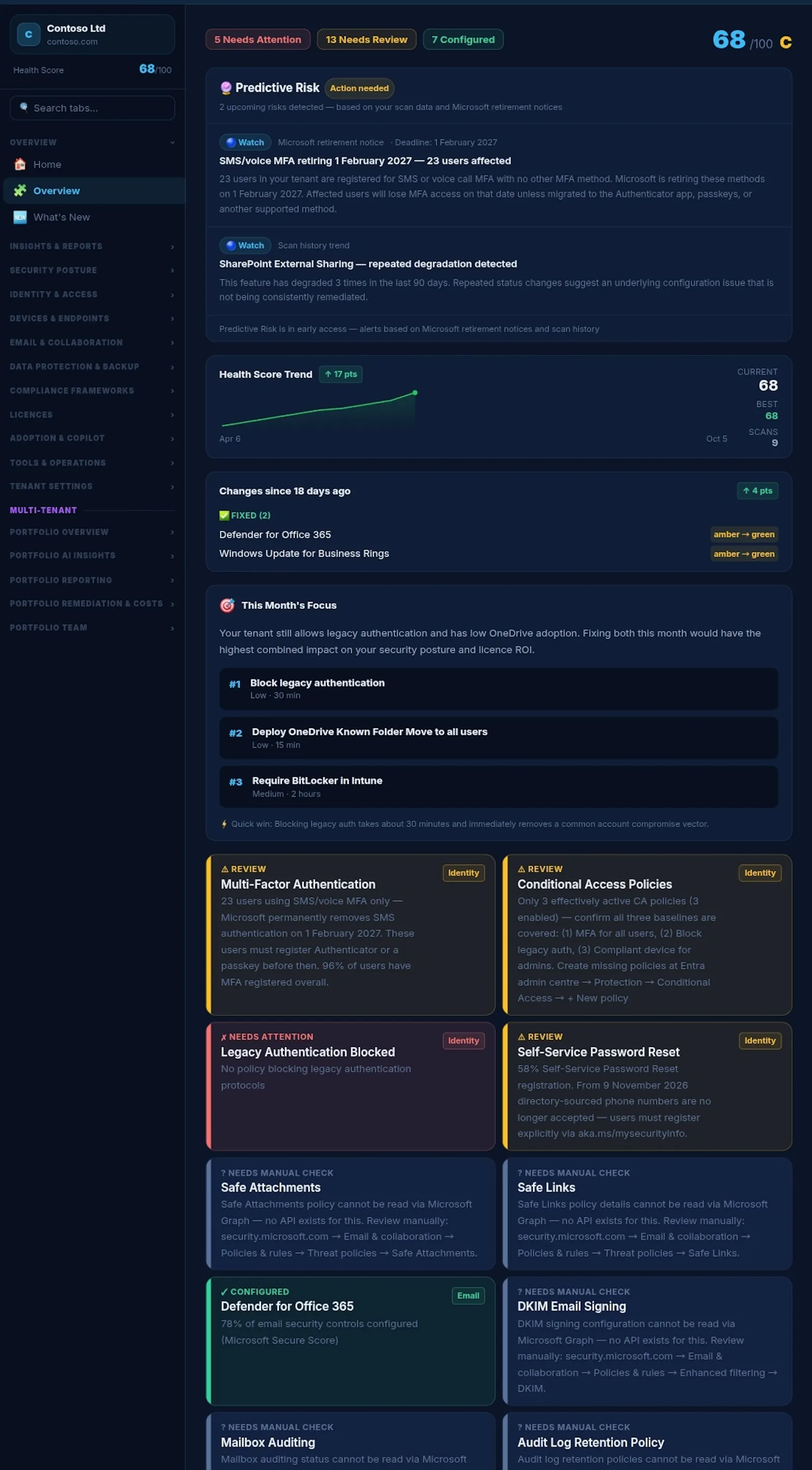Click the search magnifier icon
Image resolution: width=812 pixels, height=1470 pixels.
(x=24, y=107)
